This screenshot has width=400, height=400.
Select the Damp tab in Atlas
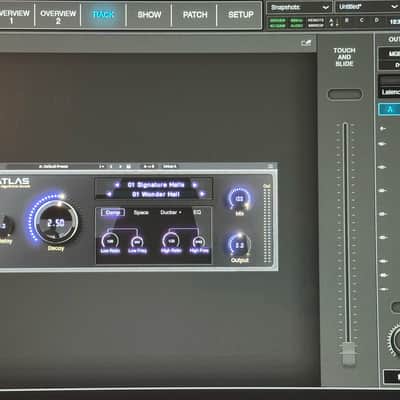pos(113,212)
